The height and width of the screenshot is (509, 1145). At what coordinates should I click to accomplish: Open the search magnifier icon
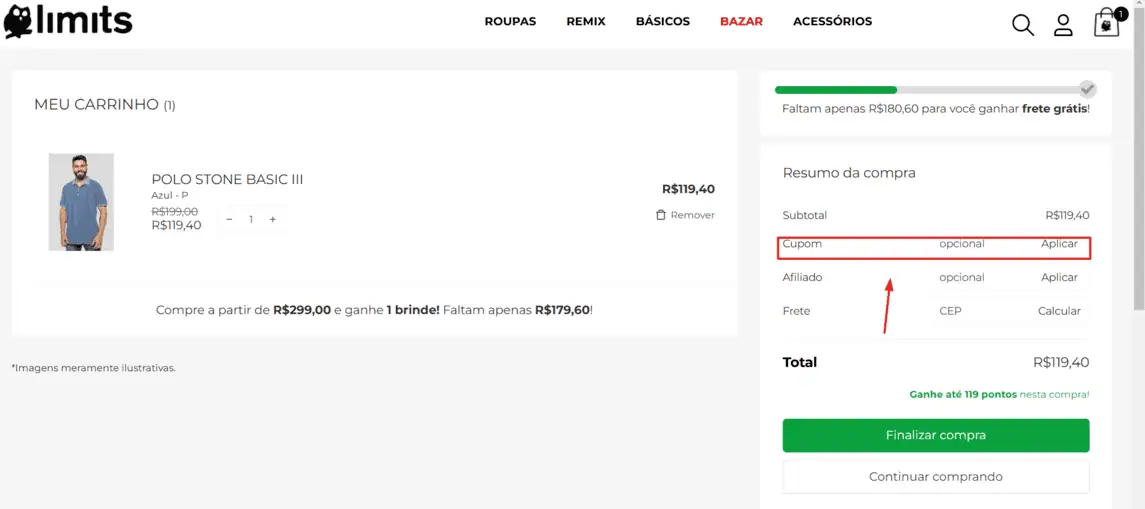coord(1022,24)
